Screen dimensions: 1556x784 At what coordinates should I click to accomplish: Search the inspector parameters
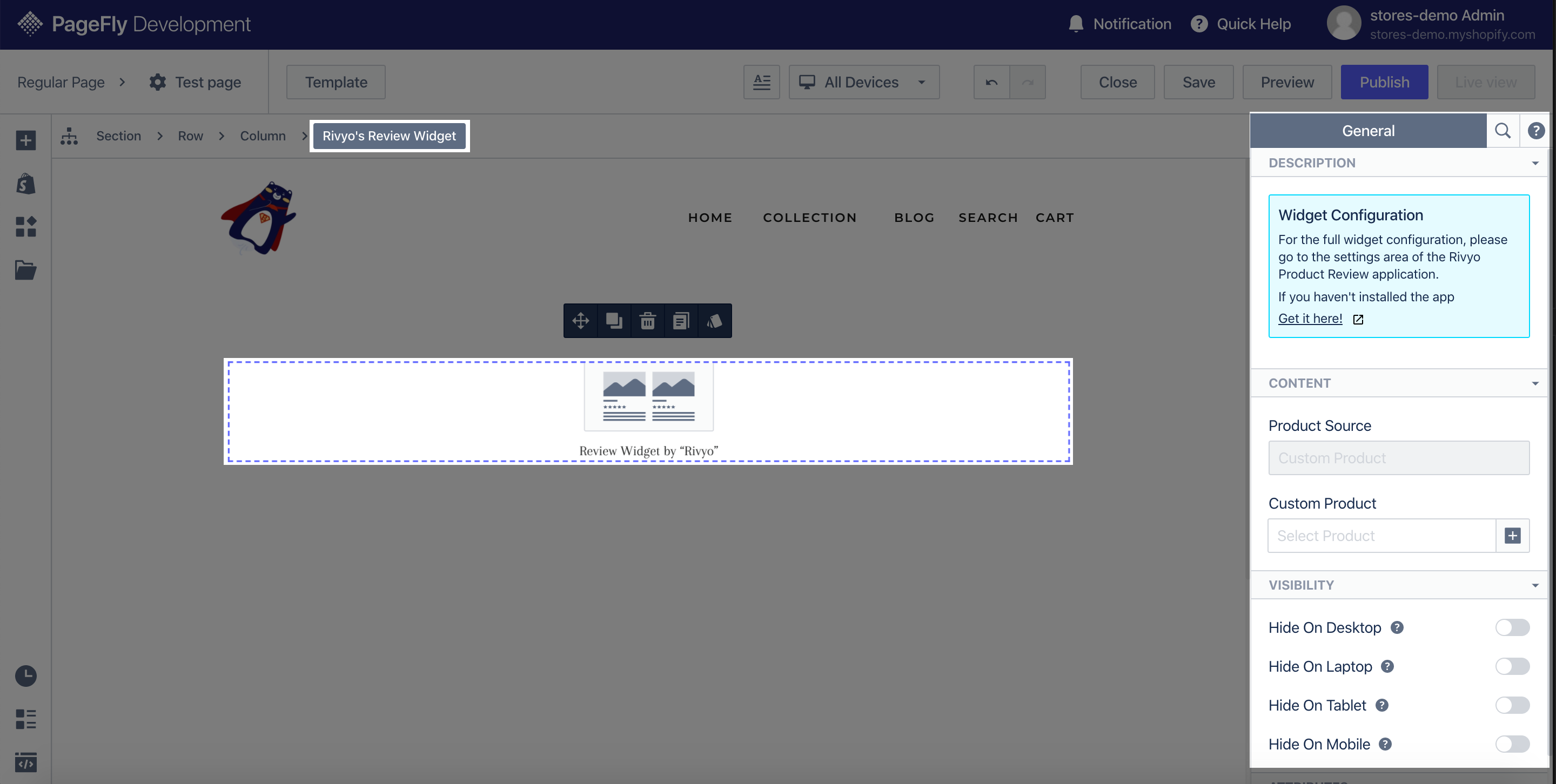pos(1502,130)
